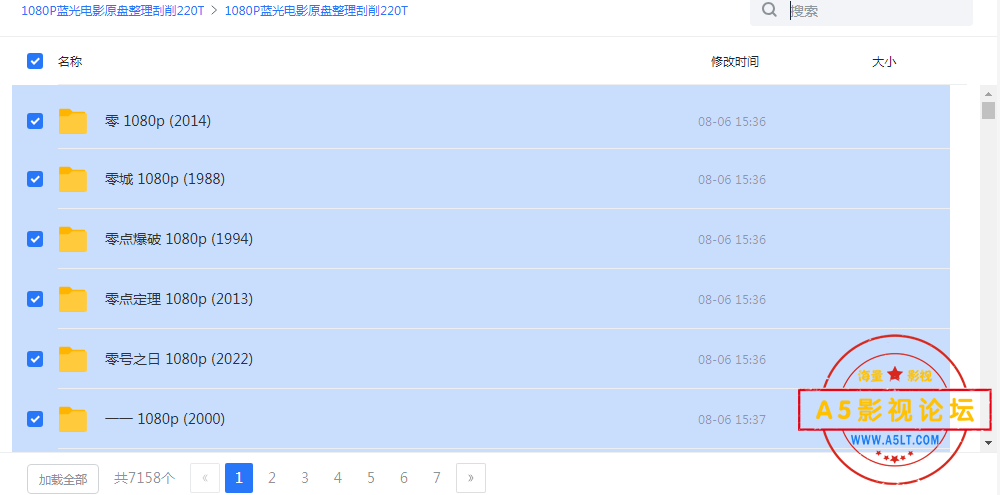Sort by 修改时间 column header

[735, 62]
